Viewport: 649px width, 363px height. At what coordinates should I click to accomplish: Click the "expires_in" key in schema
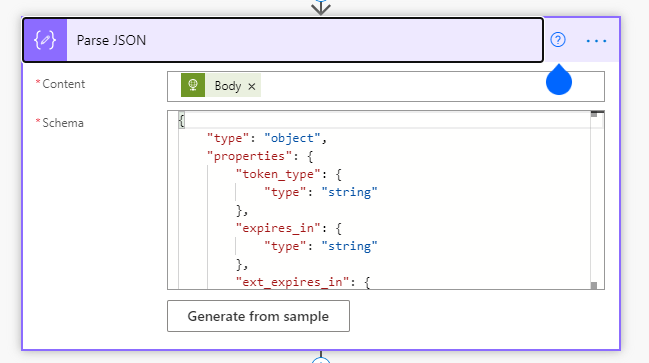pyautogui.click(x=278, y=228)
